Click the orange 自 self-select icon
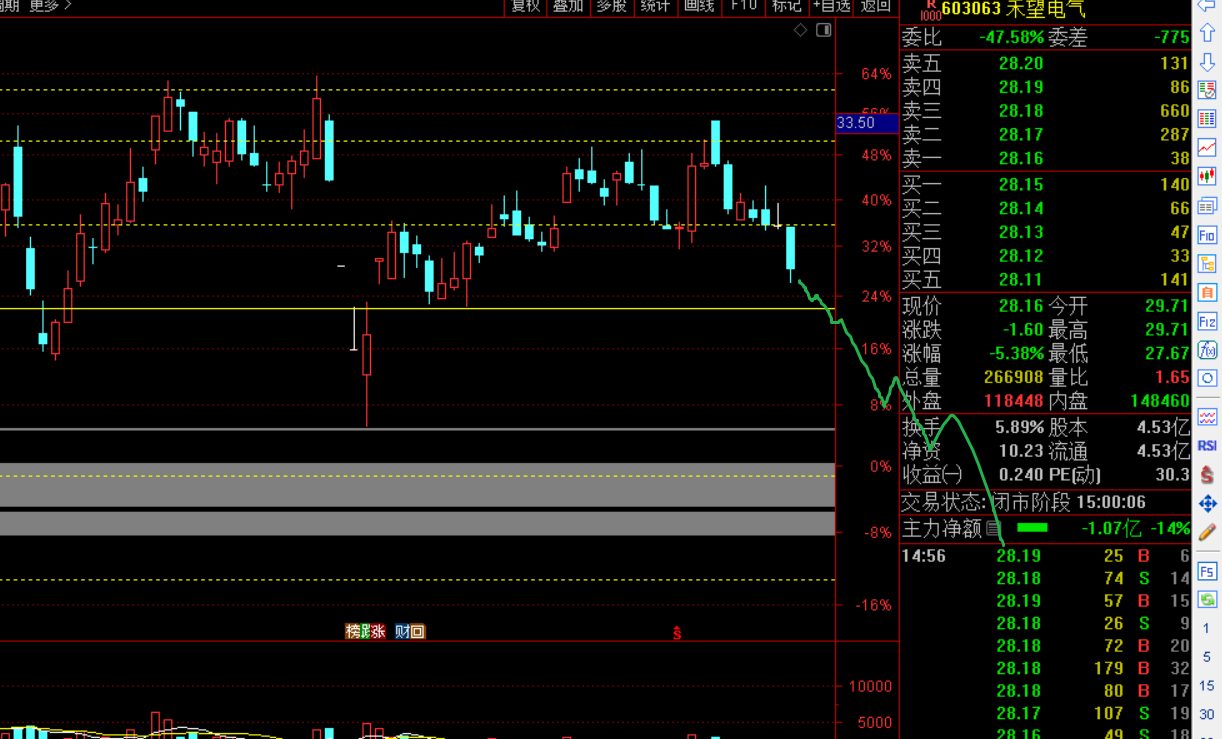 click(1207, 293)
